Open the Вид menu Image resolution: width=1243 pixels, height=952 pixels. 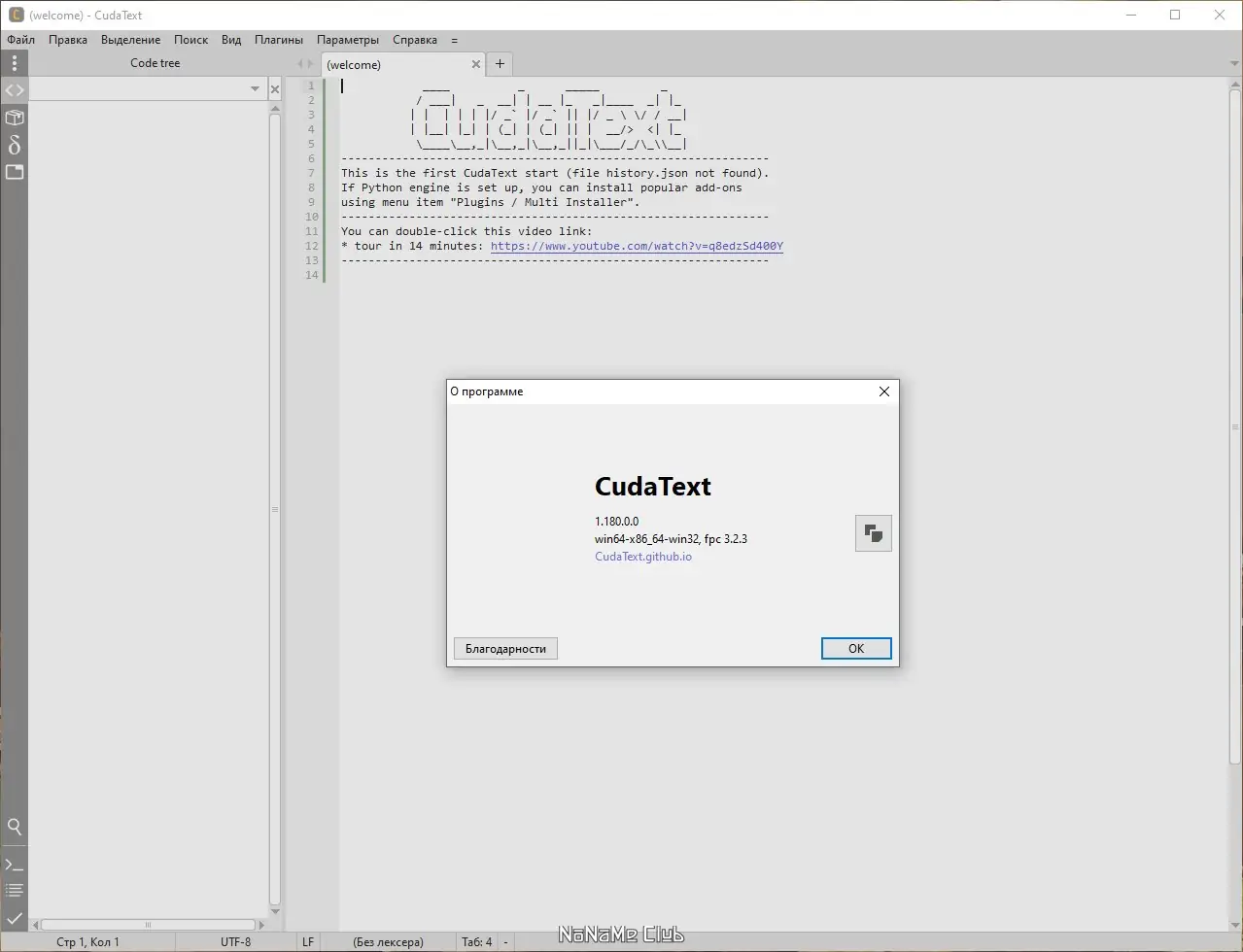231,40
